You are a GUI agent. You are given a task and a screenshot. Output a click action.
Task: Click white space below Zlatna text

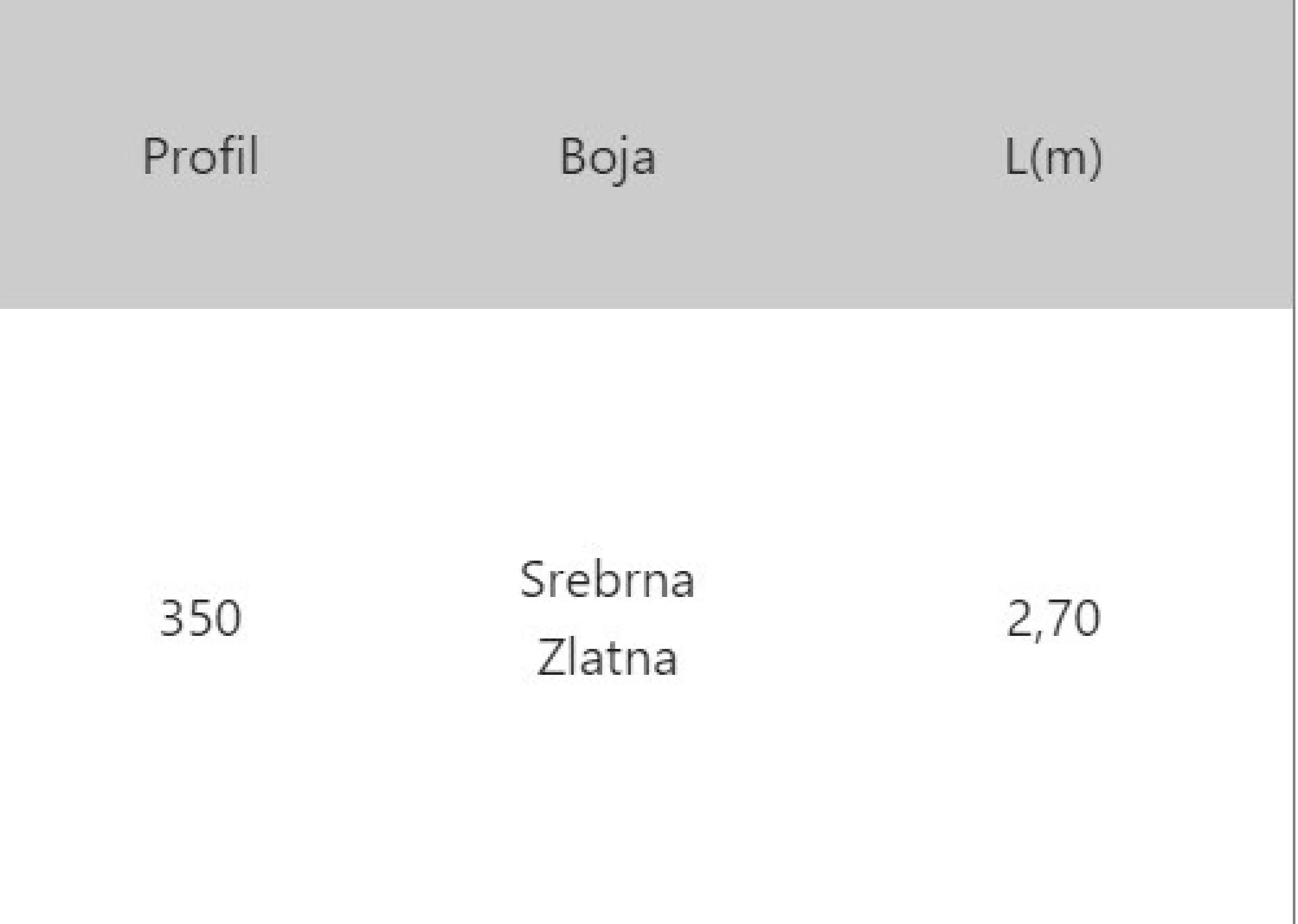(x=607, y=796)
